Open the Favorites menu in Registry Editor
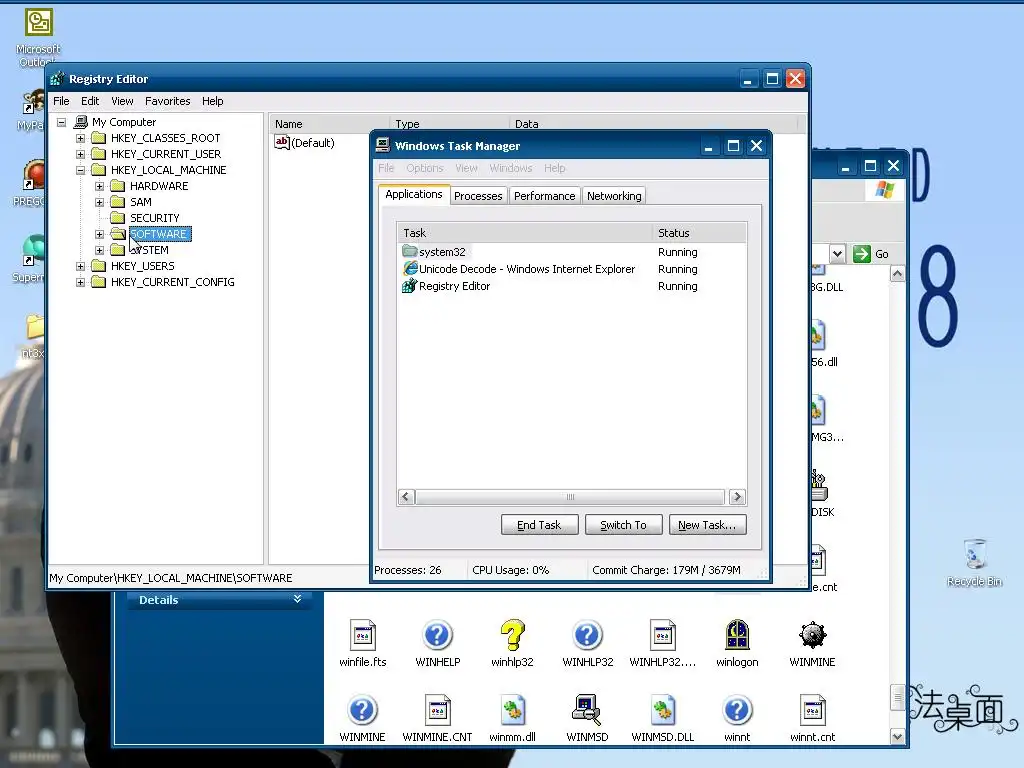The width and height of the screenshot is (1024, 768). click(x=168, y=101)
